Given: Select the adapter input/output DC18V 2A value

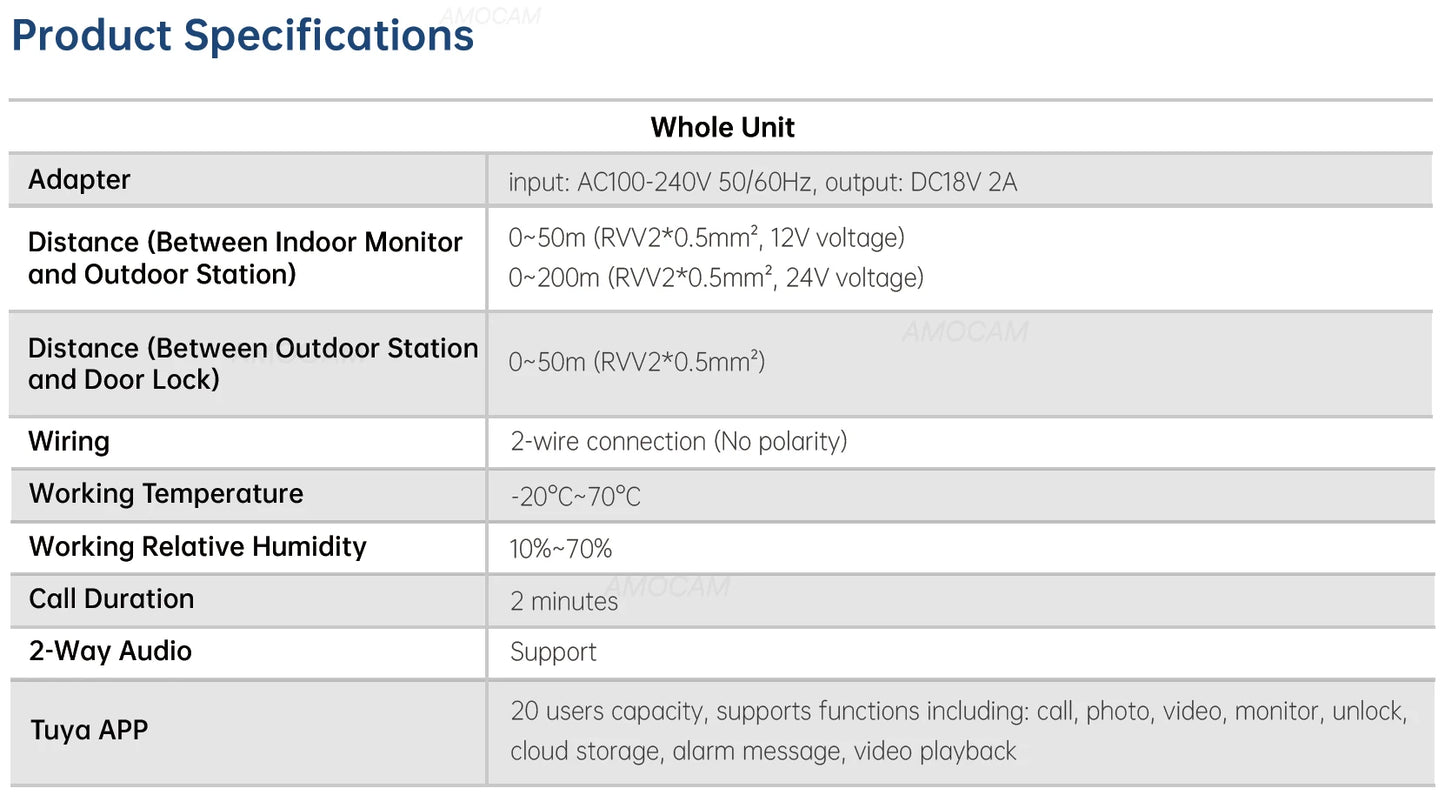Looking at the screenshot, I should (x=762, y=183).
